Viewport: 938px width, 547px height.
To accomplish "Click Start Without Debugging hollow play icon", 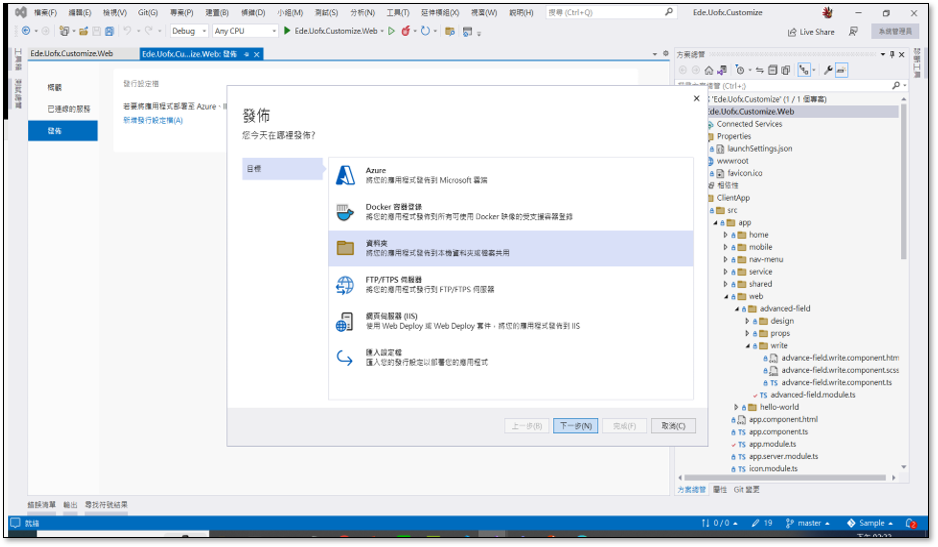I will tap(391, 31).
